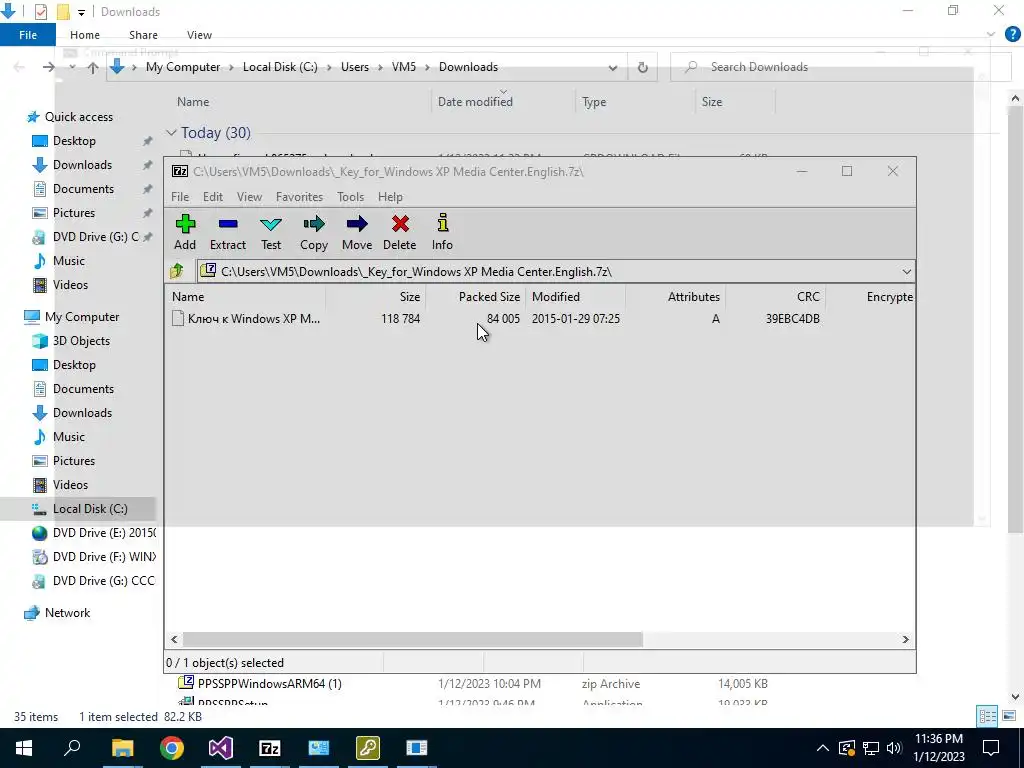The width and height of the screenshot is (1024, 768).
Task: Open Google Chrome from taskbar
Action: coord(172,748)
